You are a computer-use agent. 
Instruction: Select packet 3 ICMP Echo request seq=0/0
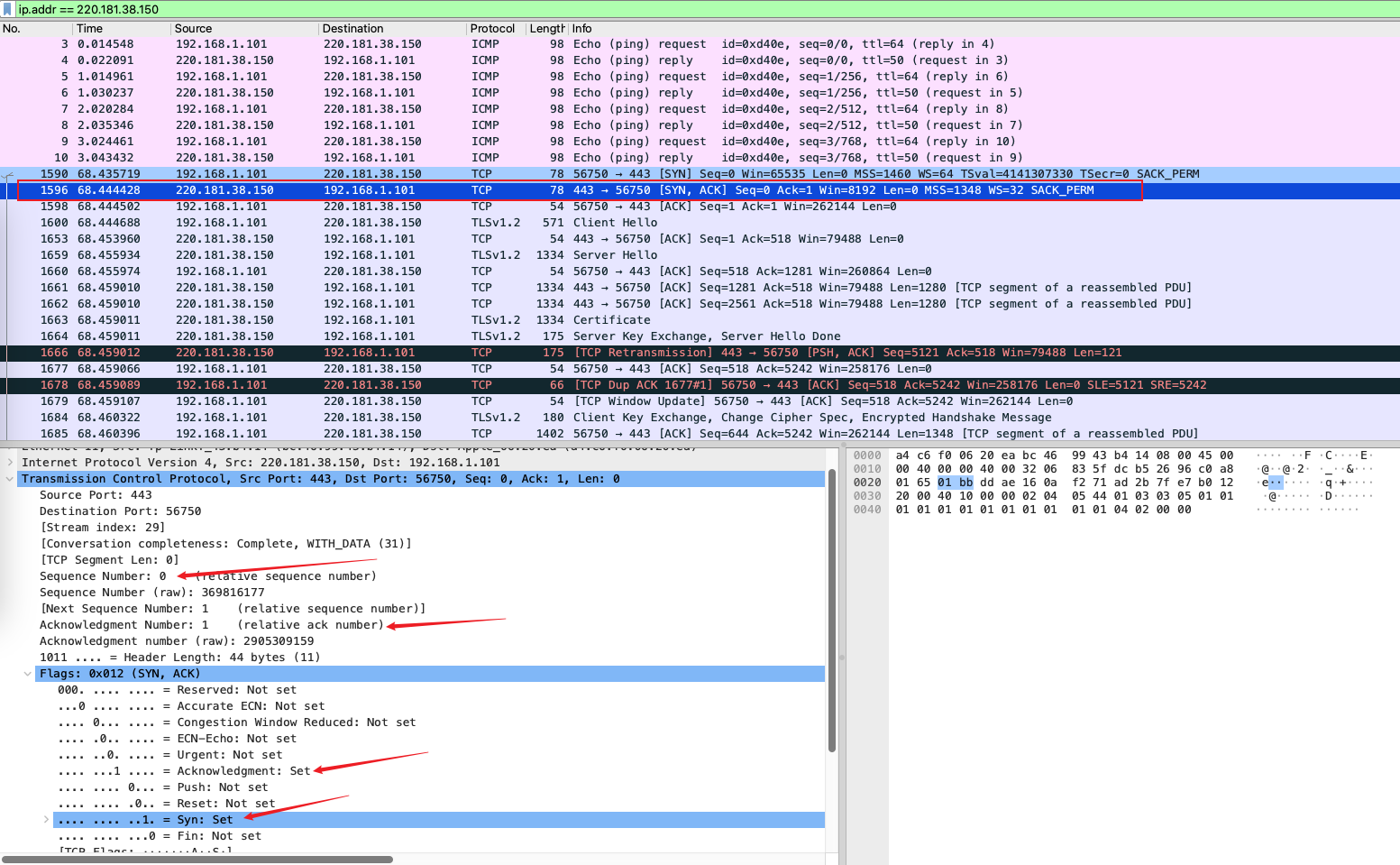pyautogui.click(x=700, y=44)
